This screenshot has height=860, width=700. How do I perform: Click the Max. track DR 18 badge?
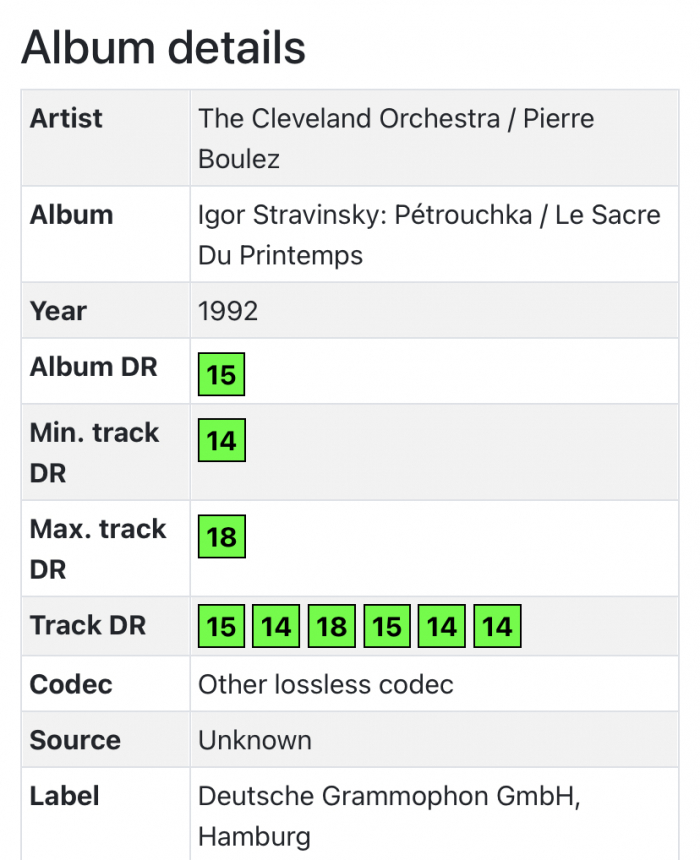(221, 537)
